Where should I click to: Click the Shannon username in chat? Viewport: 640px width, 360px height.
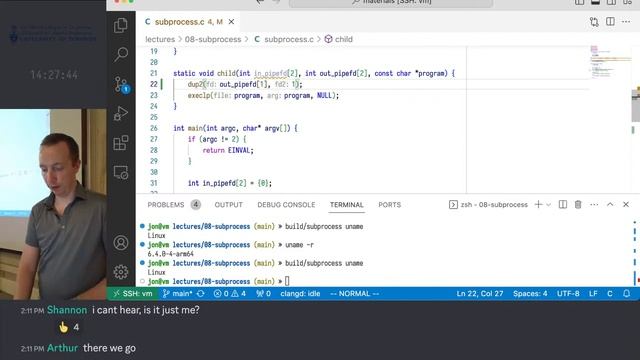[x=67, y=310]
